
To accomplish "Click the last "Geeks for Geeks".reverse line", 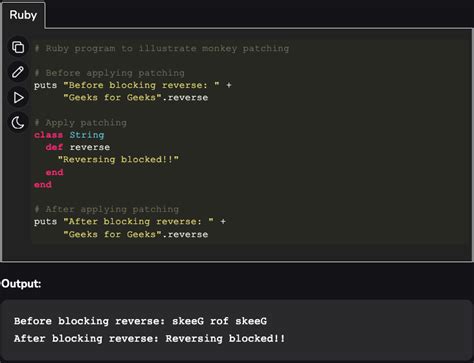I will [x=136, y=234].
